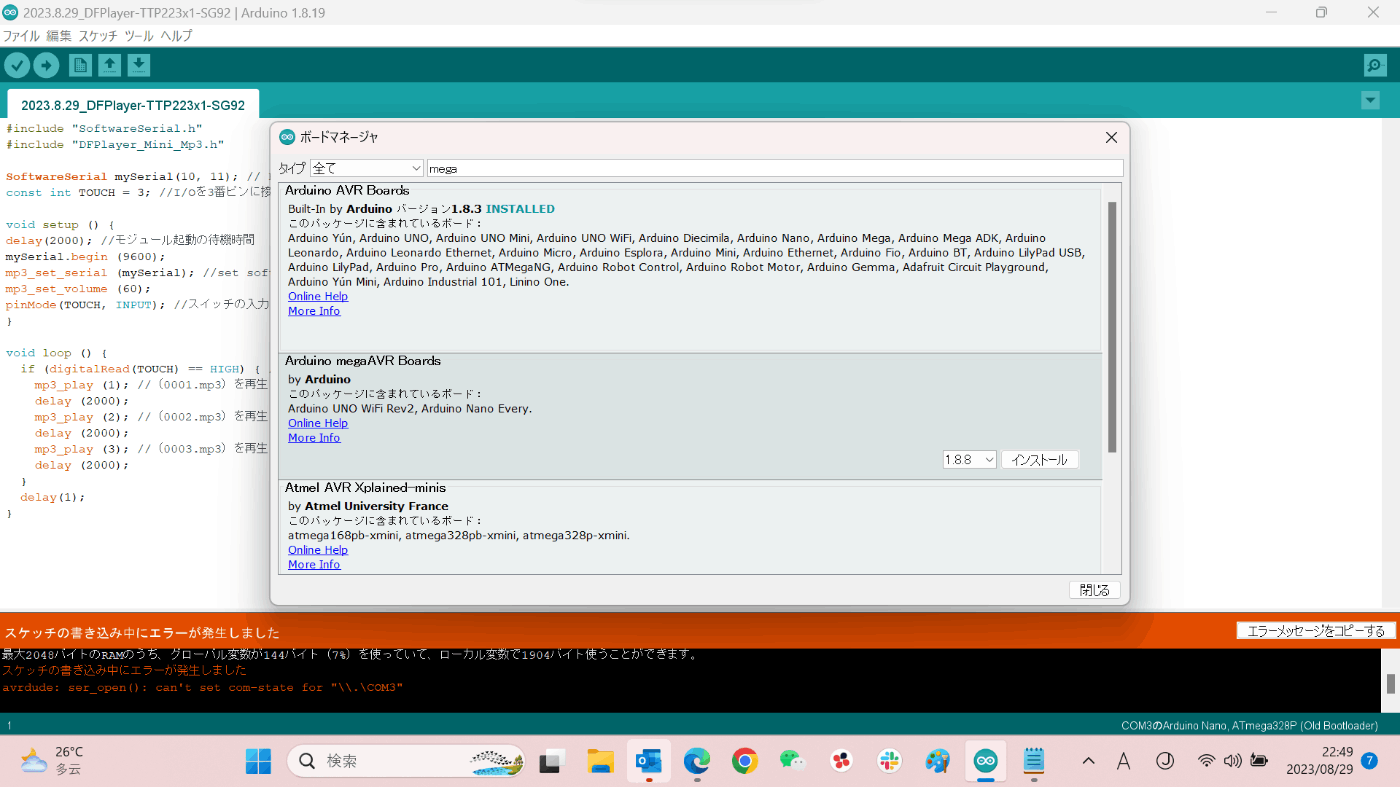Viewport: 1400px width, 787px height.
Task: Click the orange upload error banner message
Action: [x=142, y=633]
